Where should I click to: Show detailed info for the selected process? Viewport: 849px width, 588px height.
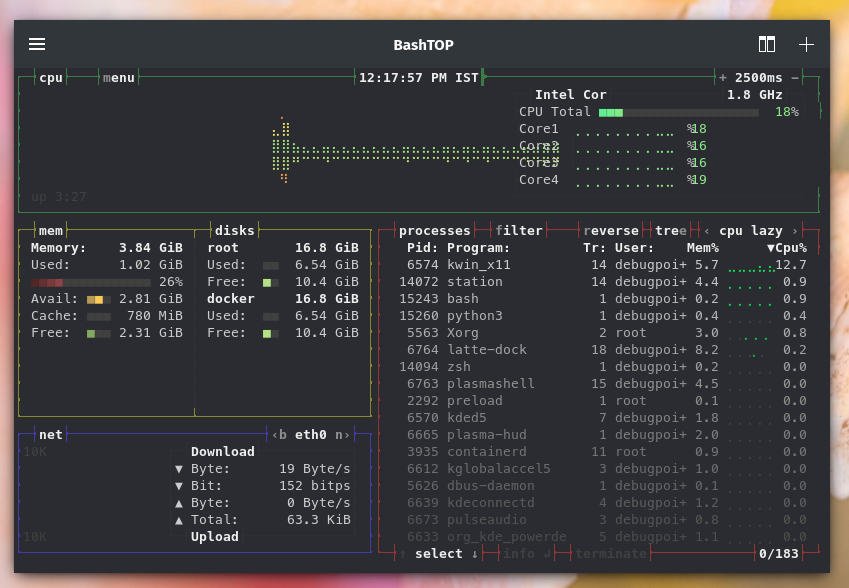point(519,553)
